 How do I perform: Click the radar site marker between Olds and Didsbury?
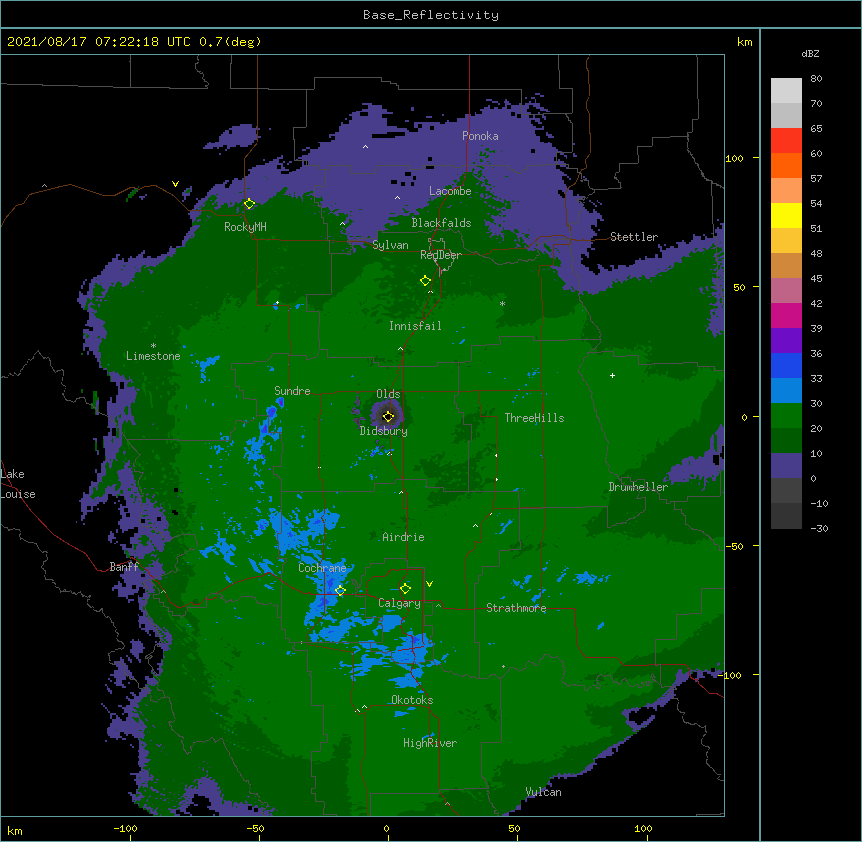coord(388,417)
